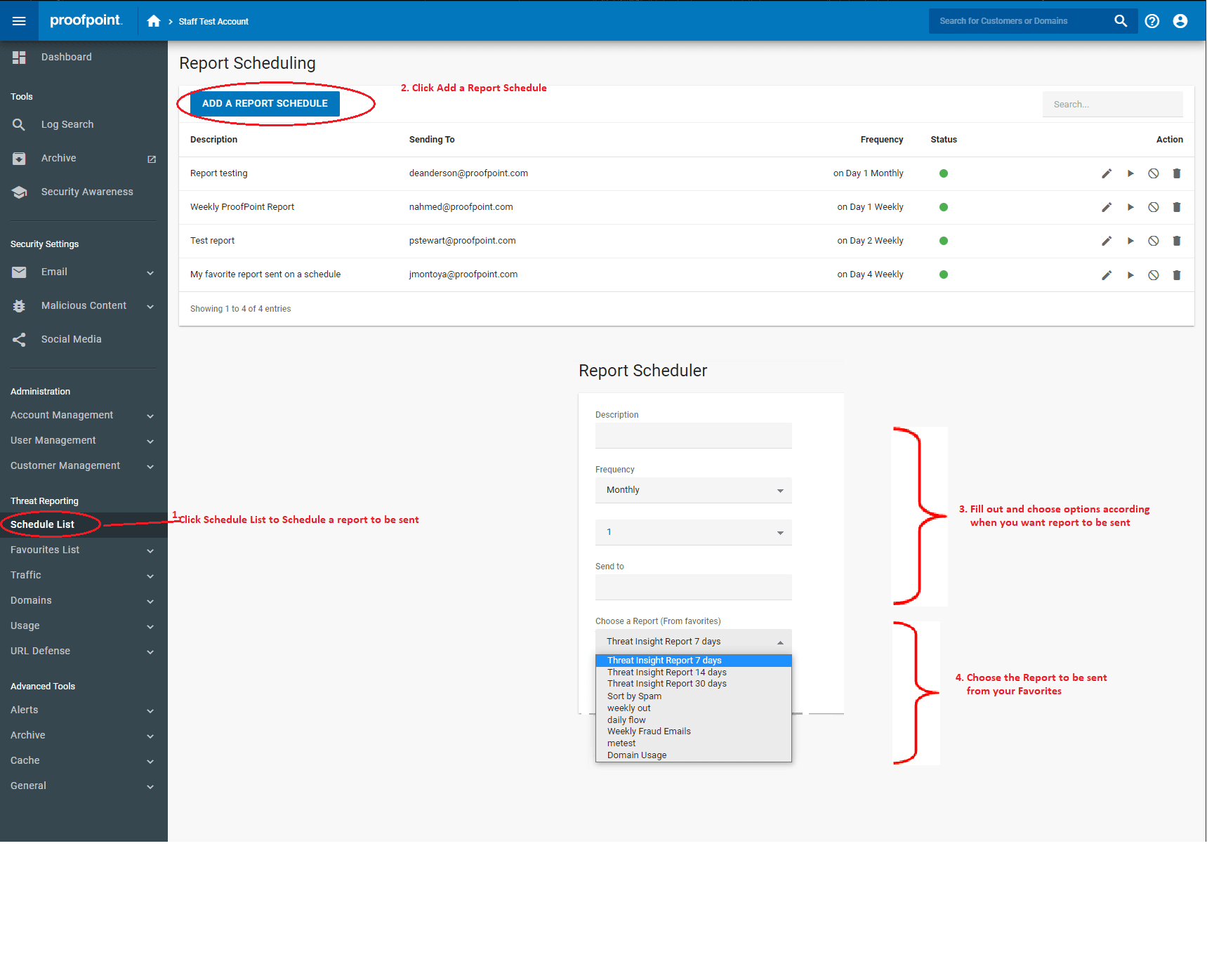Select "Weekly Fraud Emails" from report dropdown
Image resolution: width=1207 pixels, height=980 pixels.
[648, 731]
